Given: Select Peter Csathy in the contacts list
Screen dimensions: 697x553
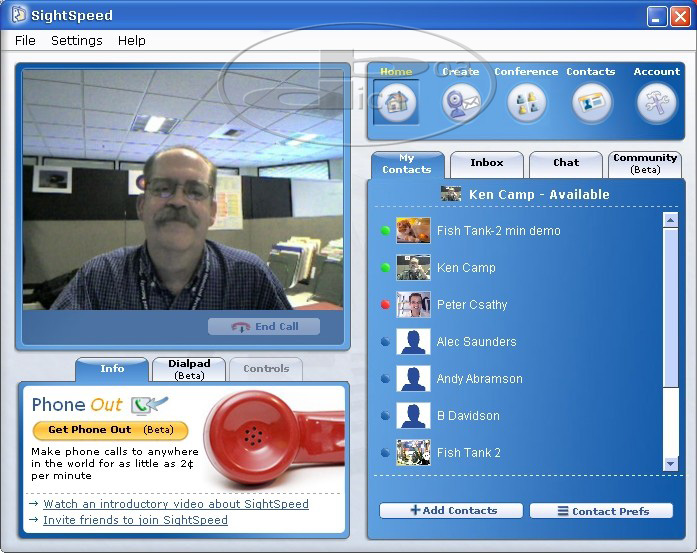Looking at the screenshot, I should pyautogui.click(x=472, y=305).
